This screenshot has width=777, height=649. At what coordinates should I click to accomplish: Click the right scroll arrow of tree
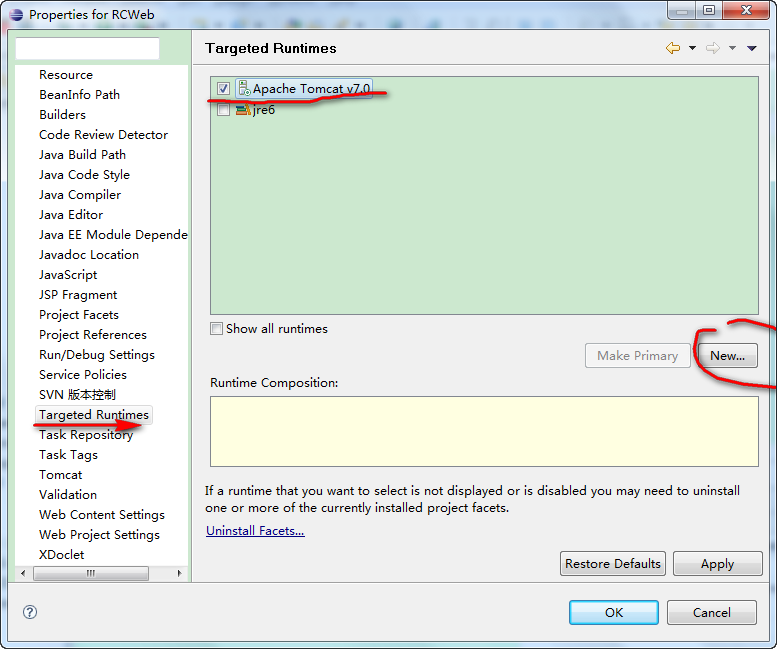point(179,573)
